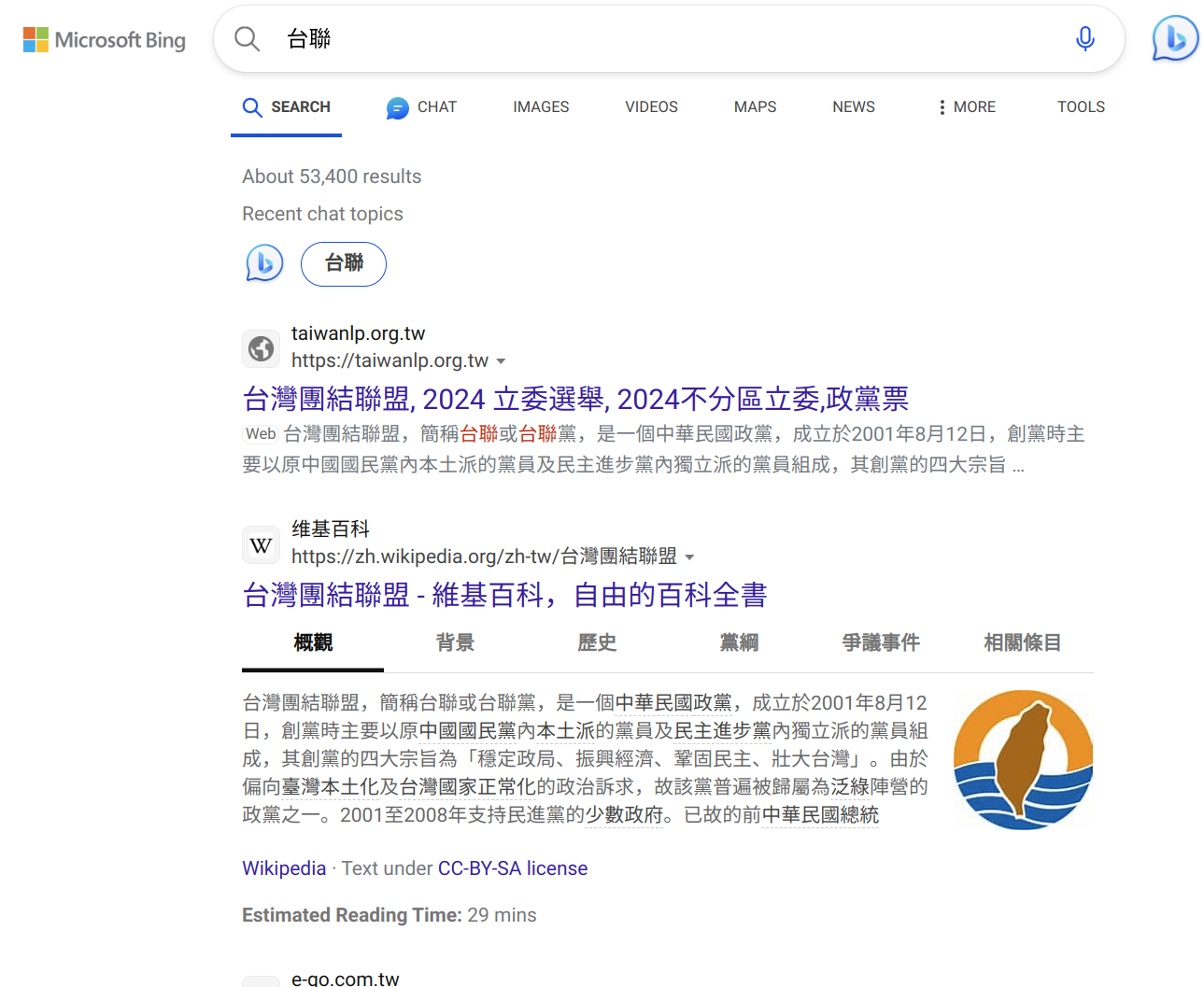Switch to the MAPS tab

pos(755,107)
